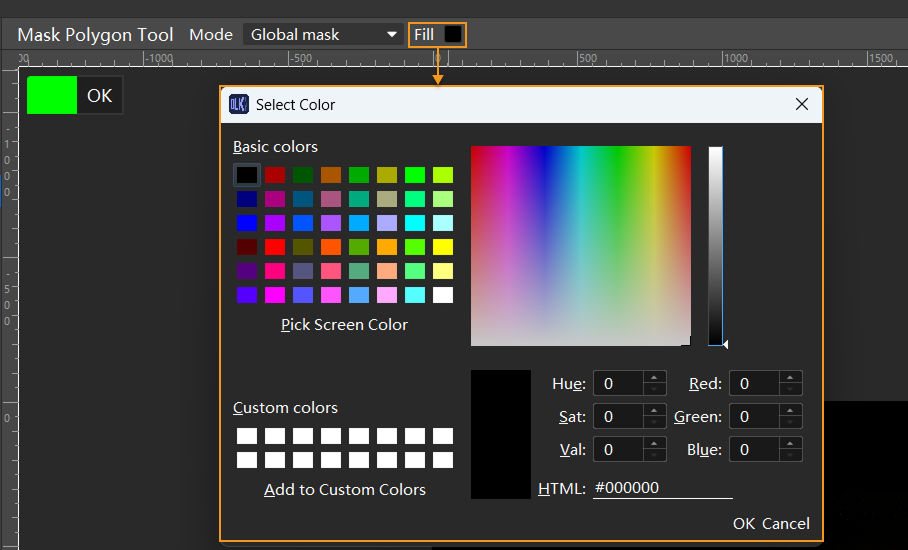The width and height of the screenshot is (908, 550).
Task: Click the HTML hex color field
Action: (x=662, y=488)
